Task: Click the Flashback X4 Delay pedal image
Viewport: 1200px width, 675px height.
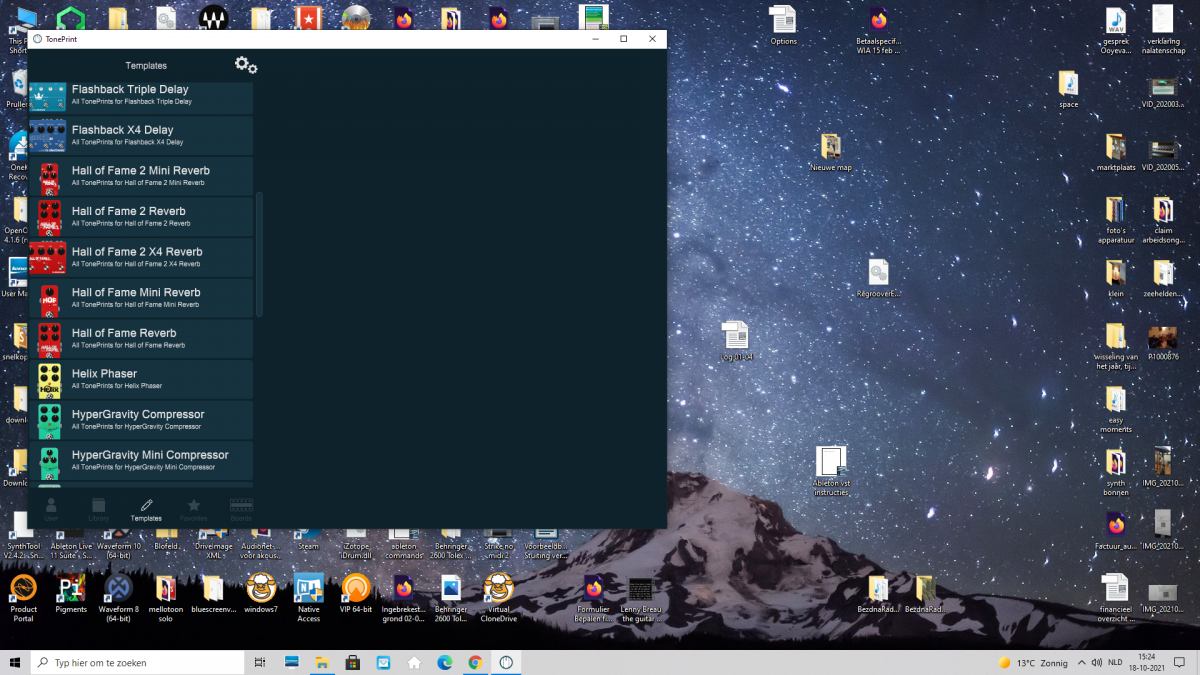Action: pos(48,135)
